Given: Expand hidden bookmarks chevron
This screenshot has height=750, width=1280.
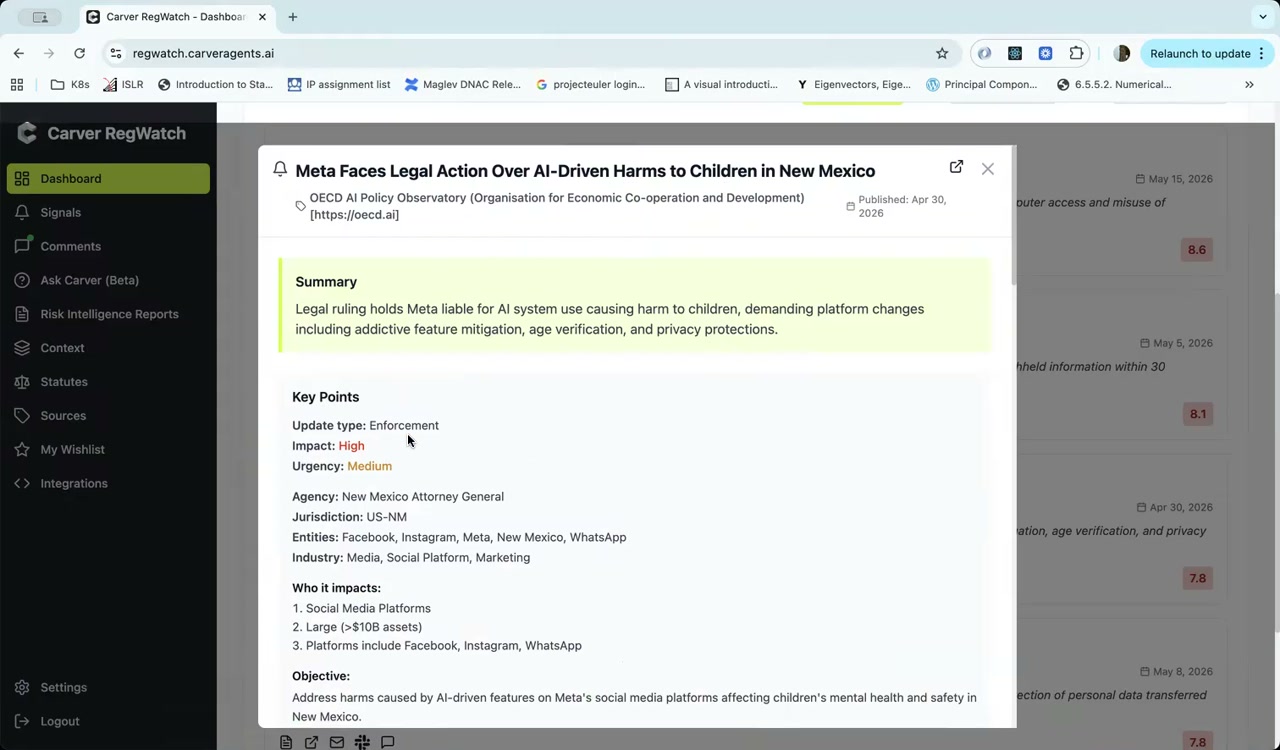Looking at the screenshot, I should click(x=1249, y=84).
